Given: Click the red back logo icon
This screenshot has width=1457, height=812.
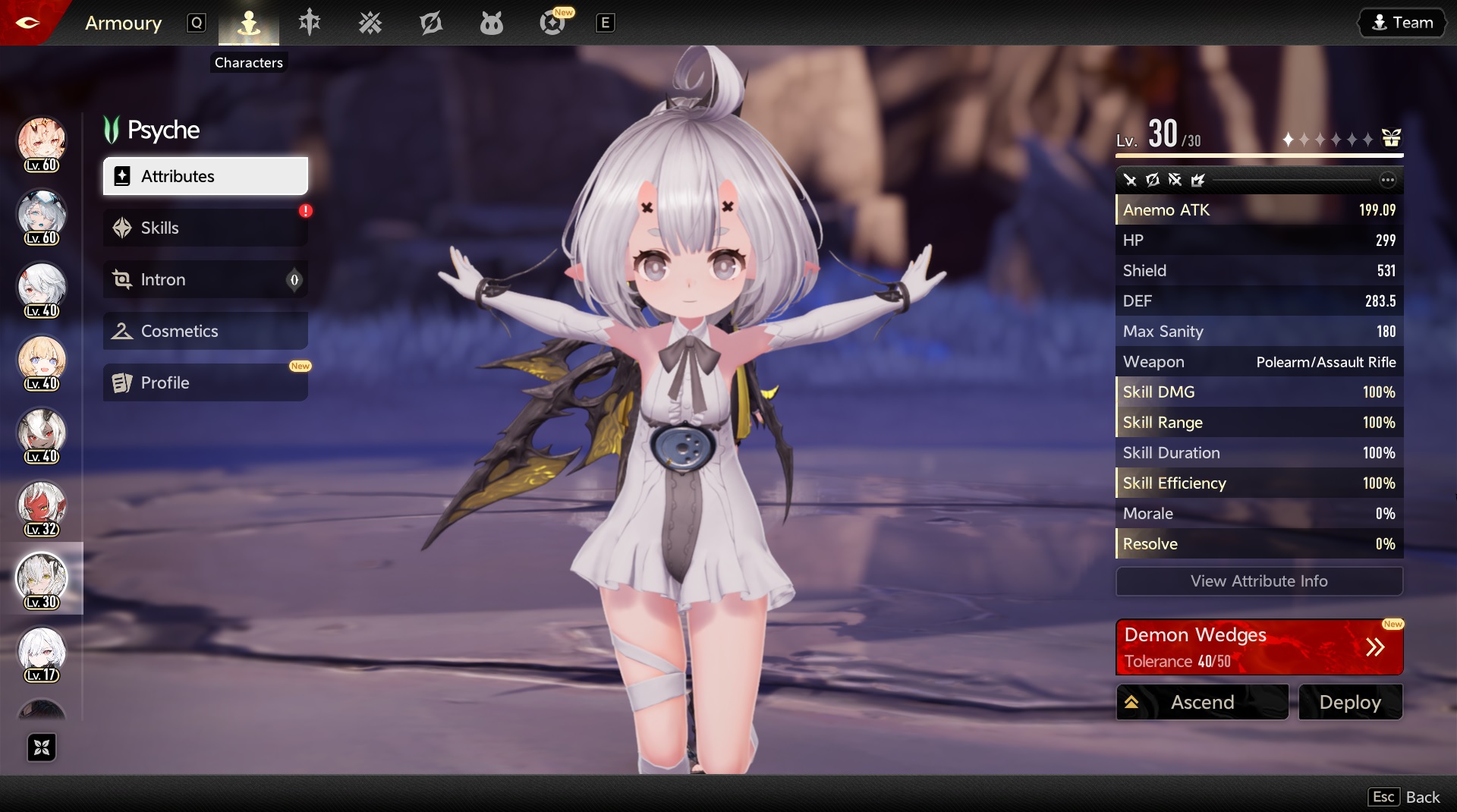Looking at the screenshot, I should (x=27, y=23).
